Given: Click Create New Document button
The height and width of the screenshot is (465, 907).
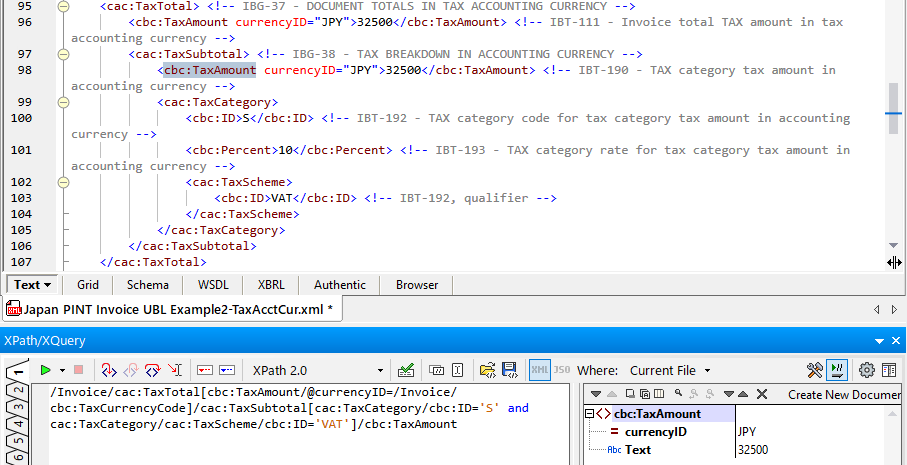Looking at the screenshot, I should (845, 394).
